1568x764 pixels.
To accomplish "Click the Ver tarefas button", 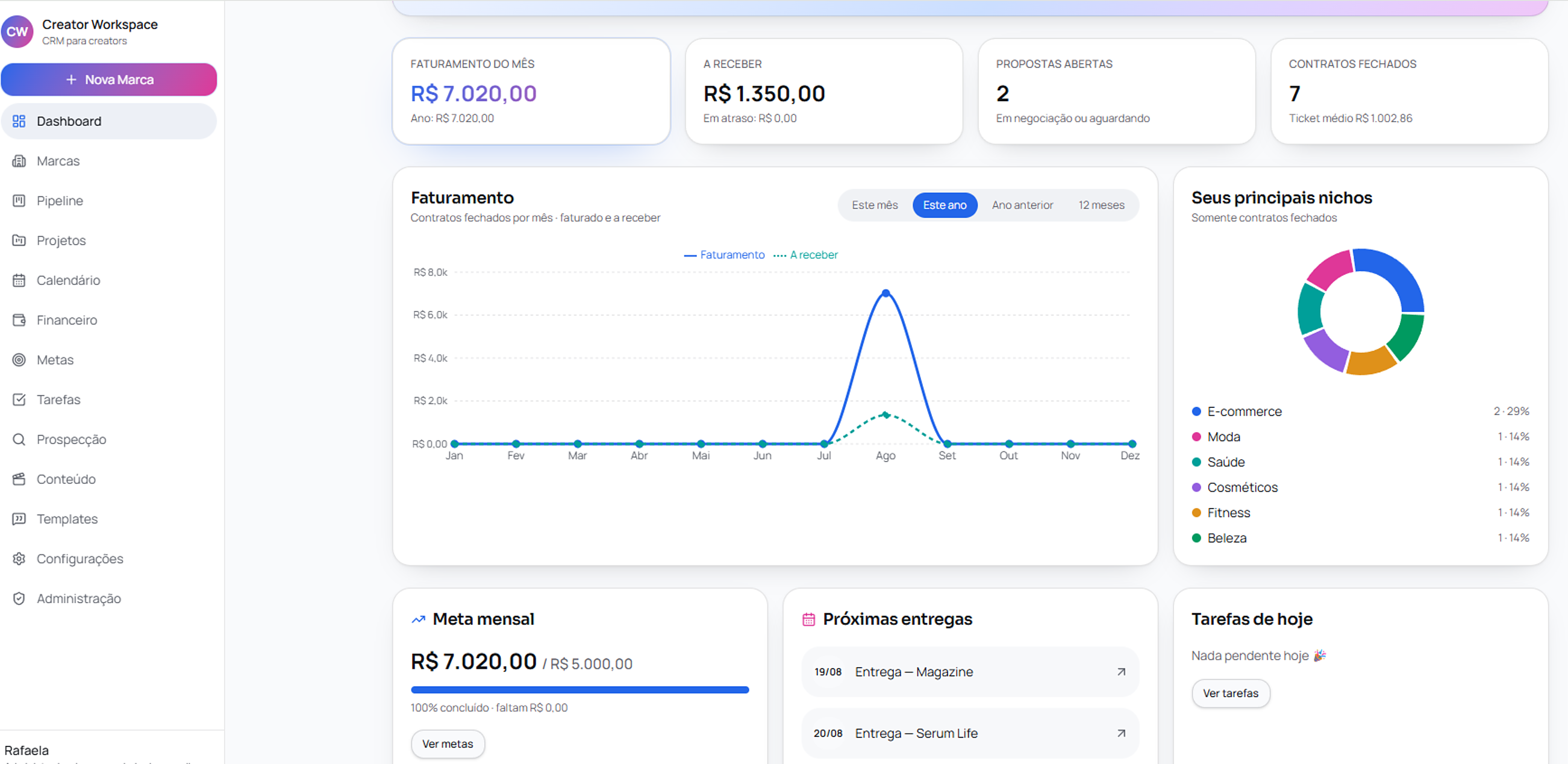I will click(1230, 694).
